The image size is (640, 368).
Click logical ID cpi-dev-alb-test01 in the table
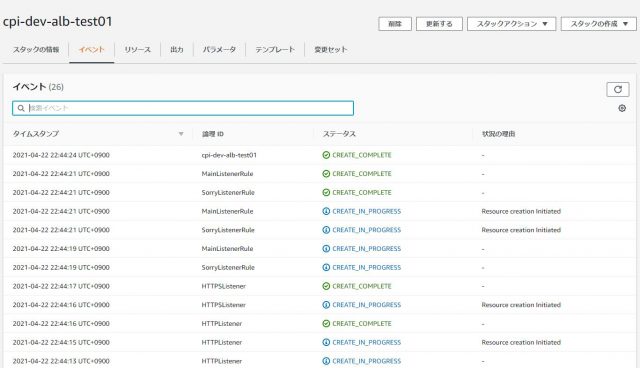click(229, 155)
